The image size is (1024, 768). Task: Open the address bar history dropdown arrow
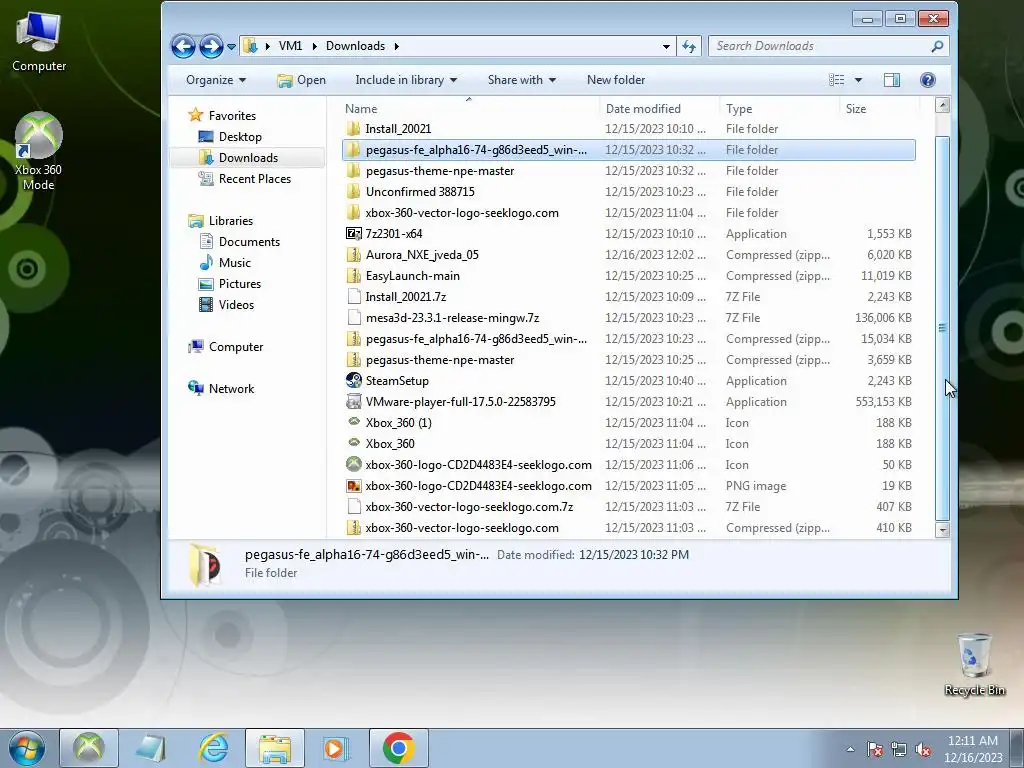click(666, 46)
